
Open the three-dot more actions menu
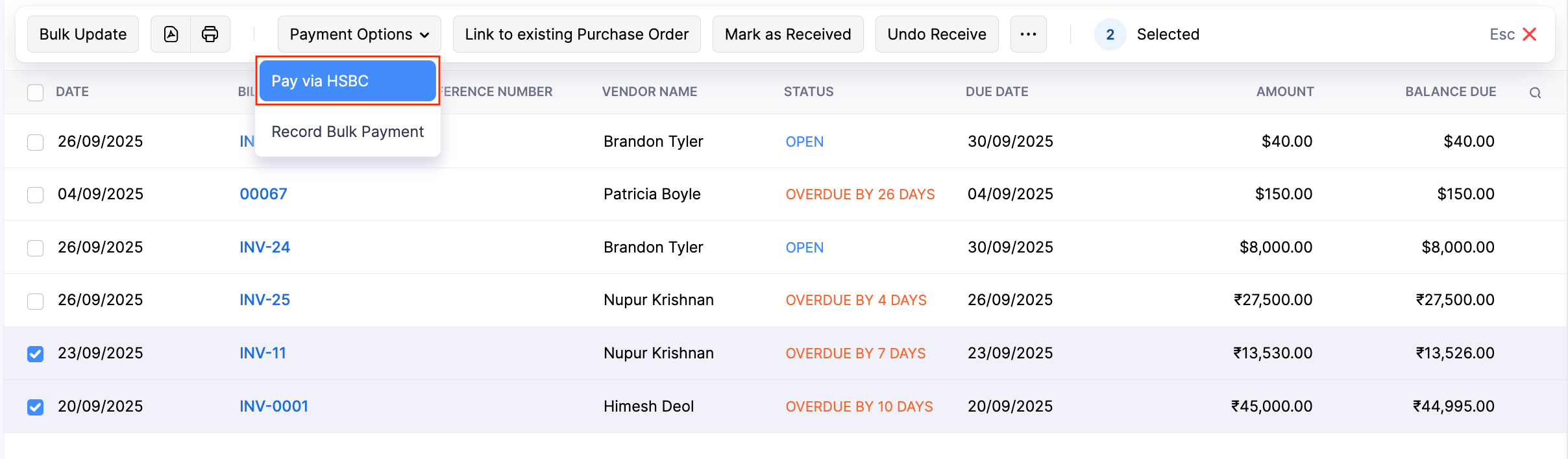point(1028,34)
